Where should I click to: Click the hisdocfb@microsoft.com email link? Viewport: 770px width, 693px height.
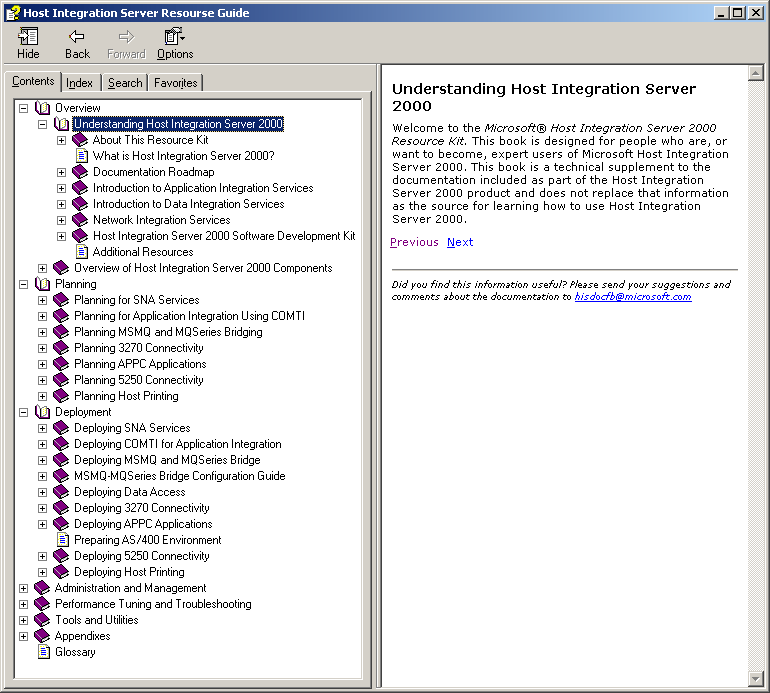click(633, 297)
